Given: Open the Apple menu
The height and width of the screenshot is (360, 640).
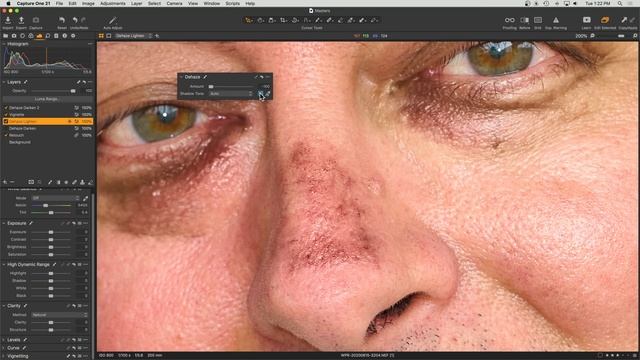Looking at the screenshot, I should click(x=8, y=3).
